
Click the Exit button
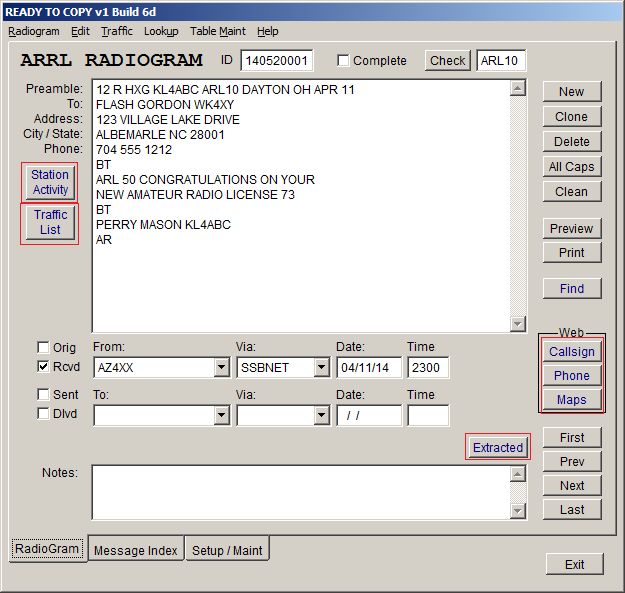click(574, 564)
